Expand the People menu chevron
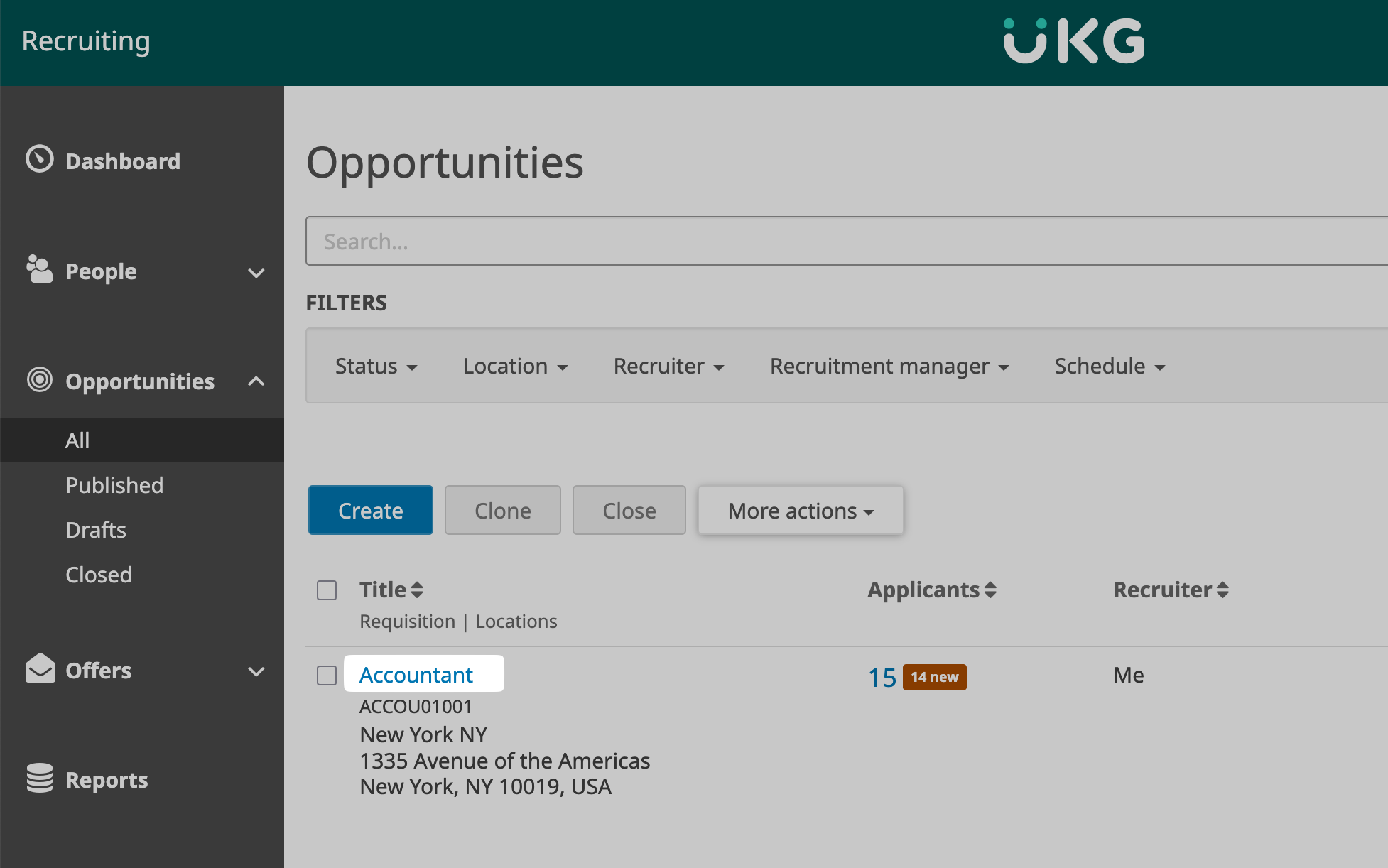The height and width of the screenshot is (868, 1388). point(256,273)
